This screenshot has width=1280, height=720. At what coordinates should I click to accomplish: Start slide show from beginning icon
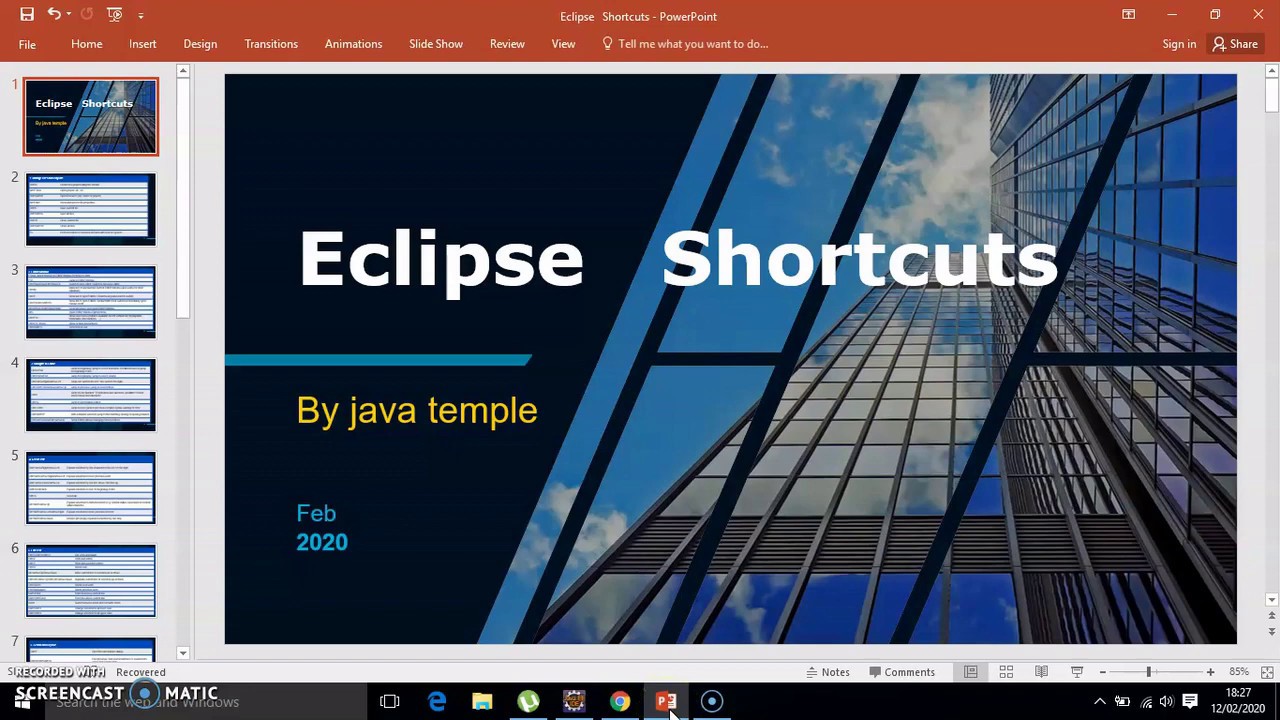pos(114,14)
